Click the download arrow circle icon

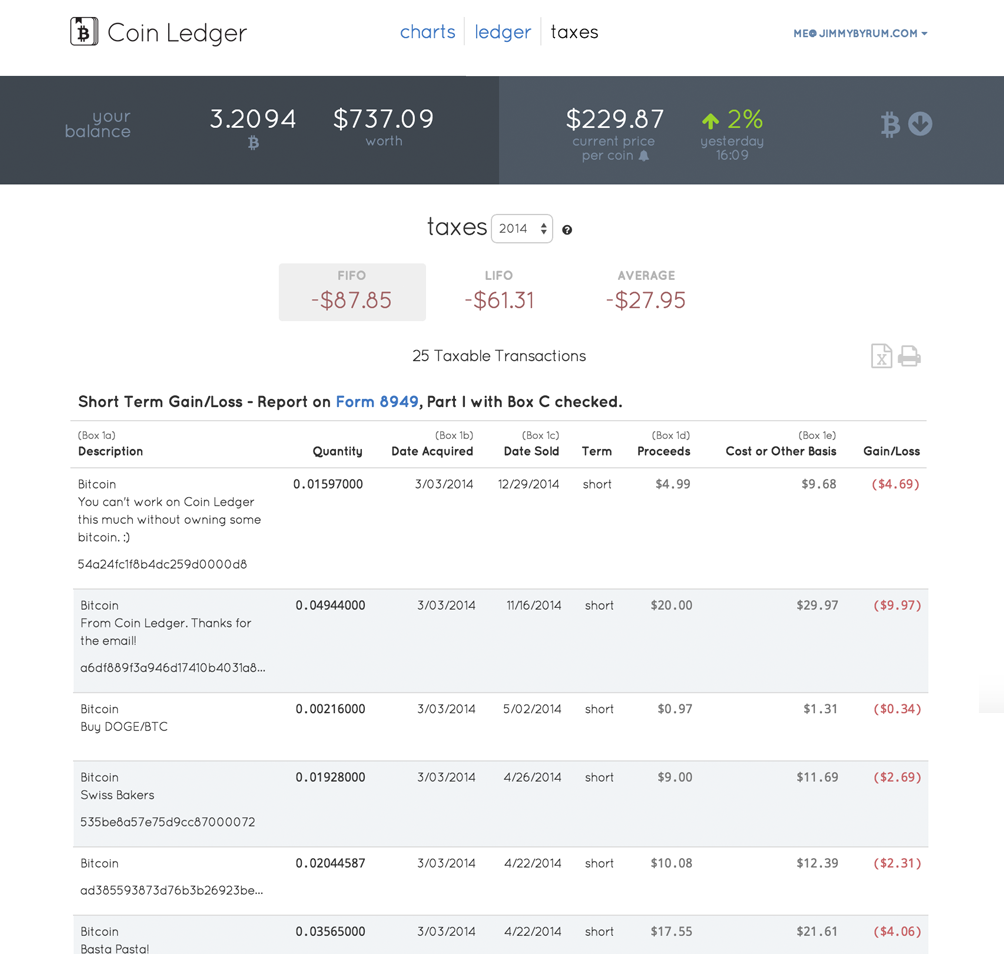tap(920, 124)
